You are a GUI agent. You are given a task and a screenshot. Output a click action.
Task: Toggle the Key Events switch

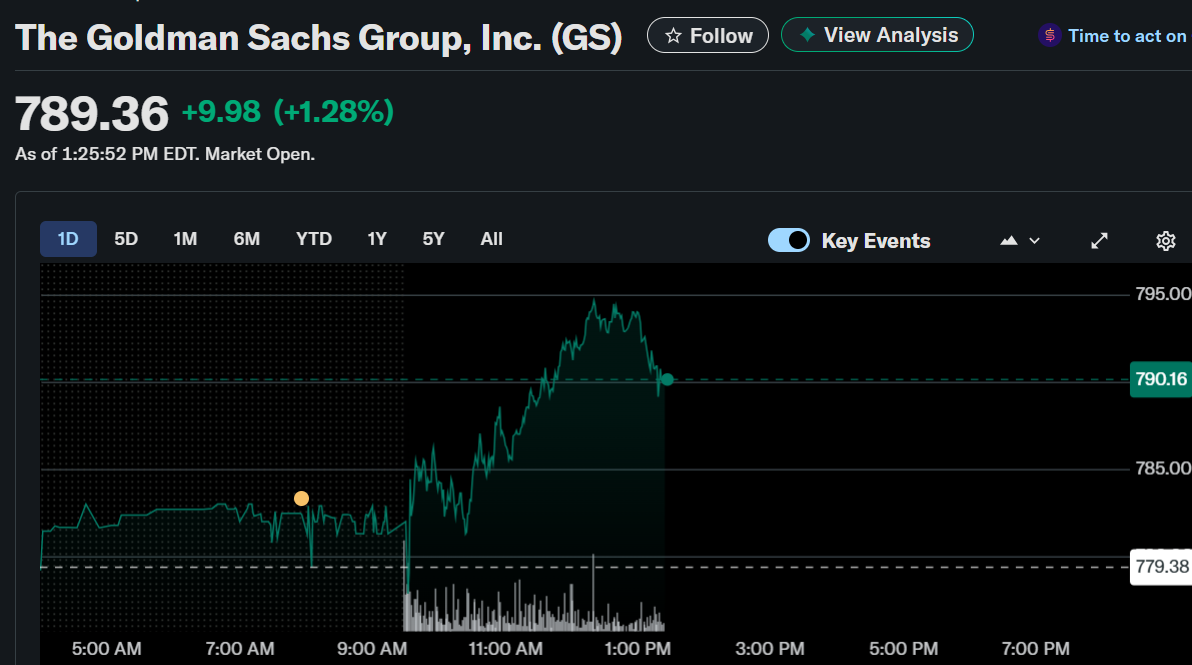tap(789, 240)
